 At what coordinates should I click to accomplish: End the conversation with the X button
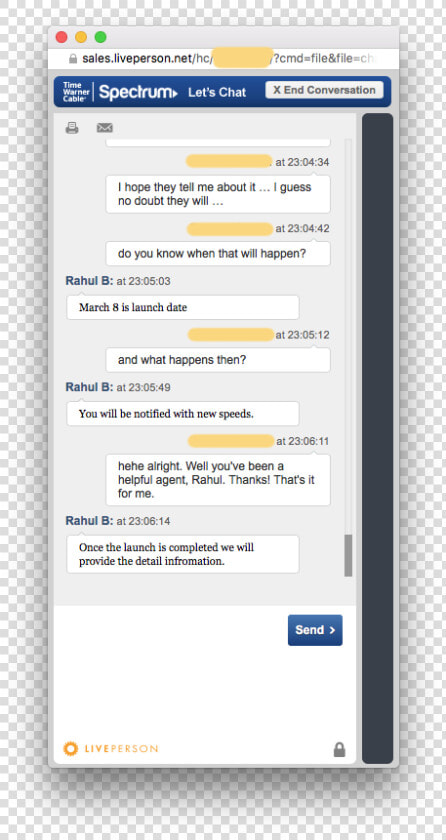pyautogui.click(x=324, y=90)
